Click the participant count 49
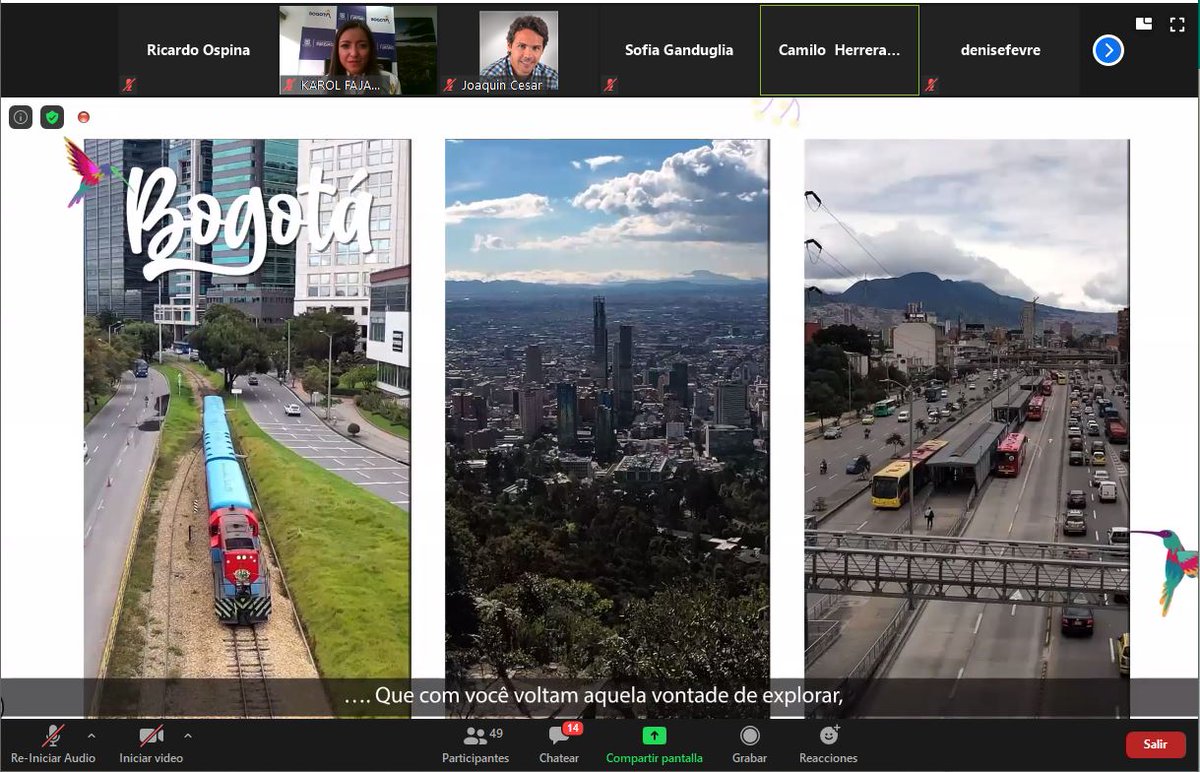Screen dimensions: 1200x772 (x=496, y=735)
